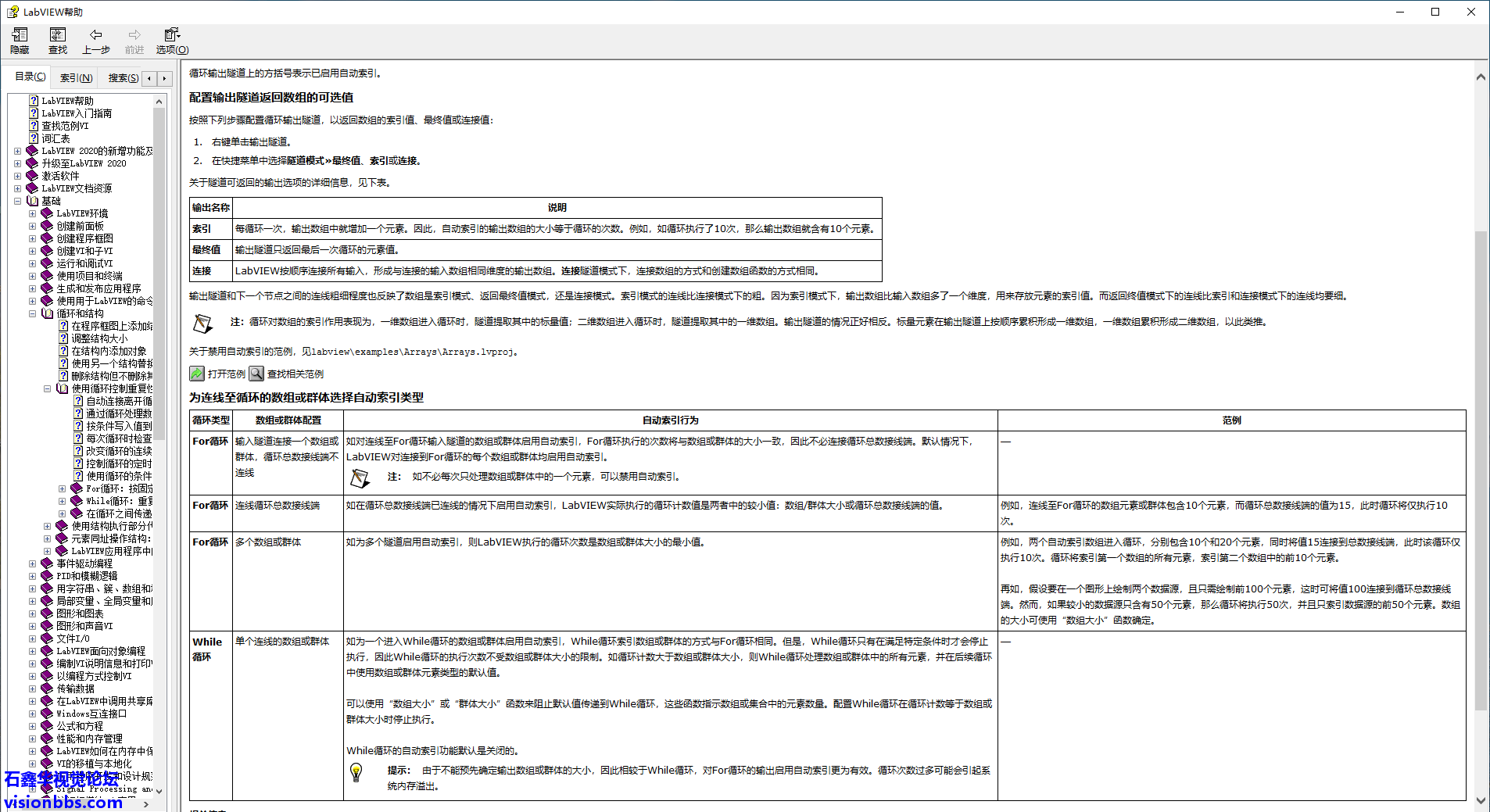Expand the 文件I/O tree node
1490x812 pixels.
coord(32,639)
